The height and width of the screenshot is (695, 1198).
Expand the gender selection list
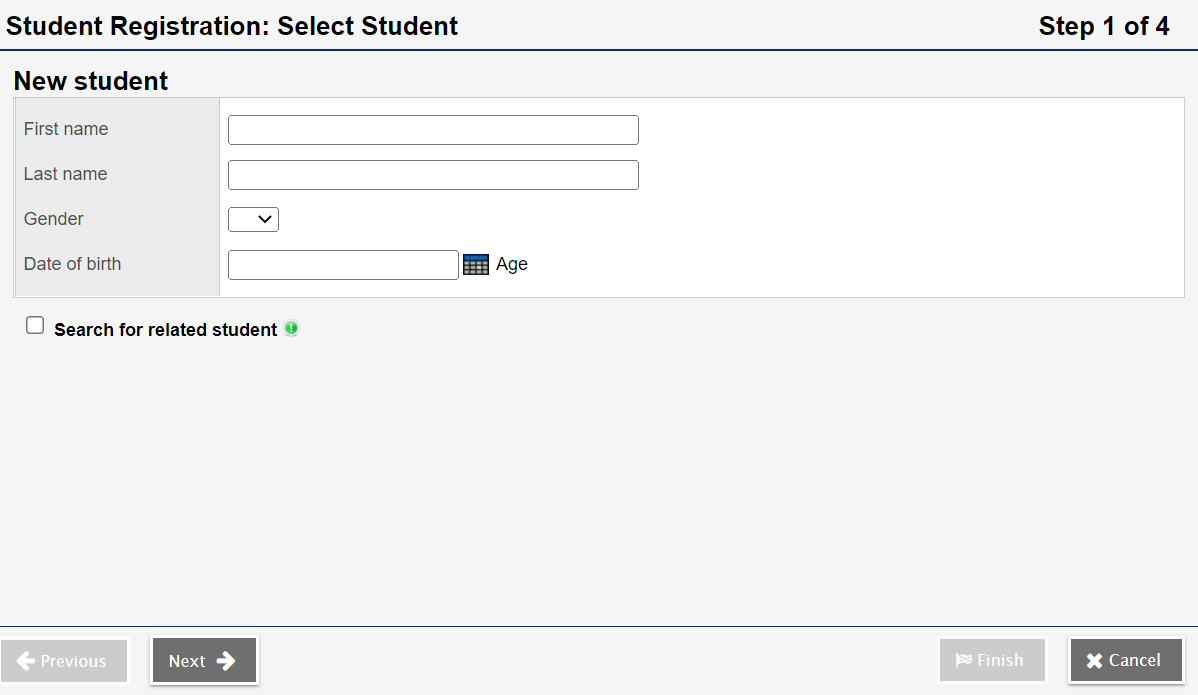(x=253, y=219)
